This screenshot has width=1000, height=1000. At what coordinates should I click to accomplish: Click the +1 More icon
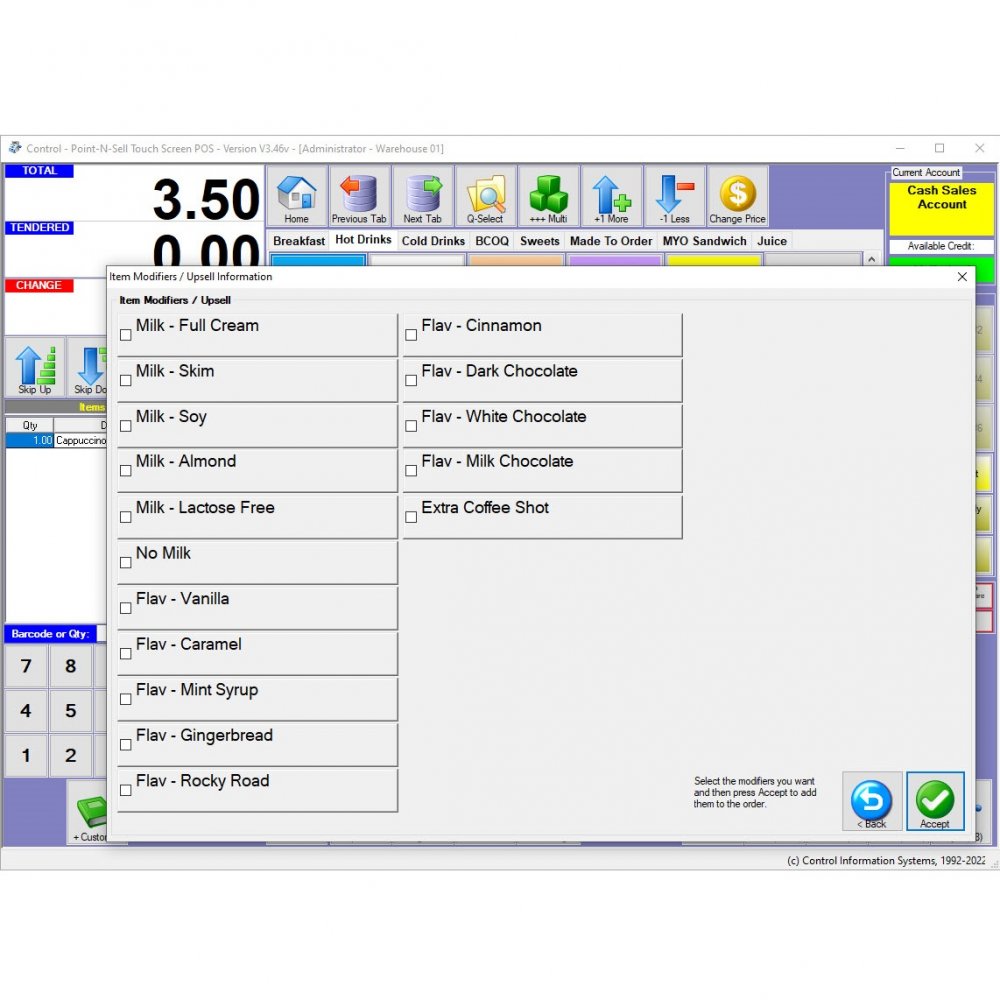click(611, 196)
